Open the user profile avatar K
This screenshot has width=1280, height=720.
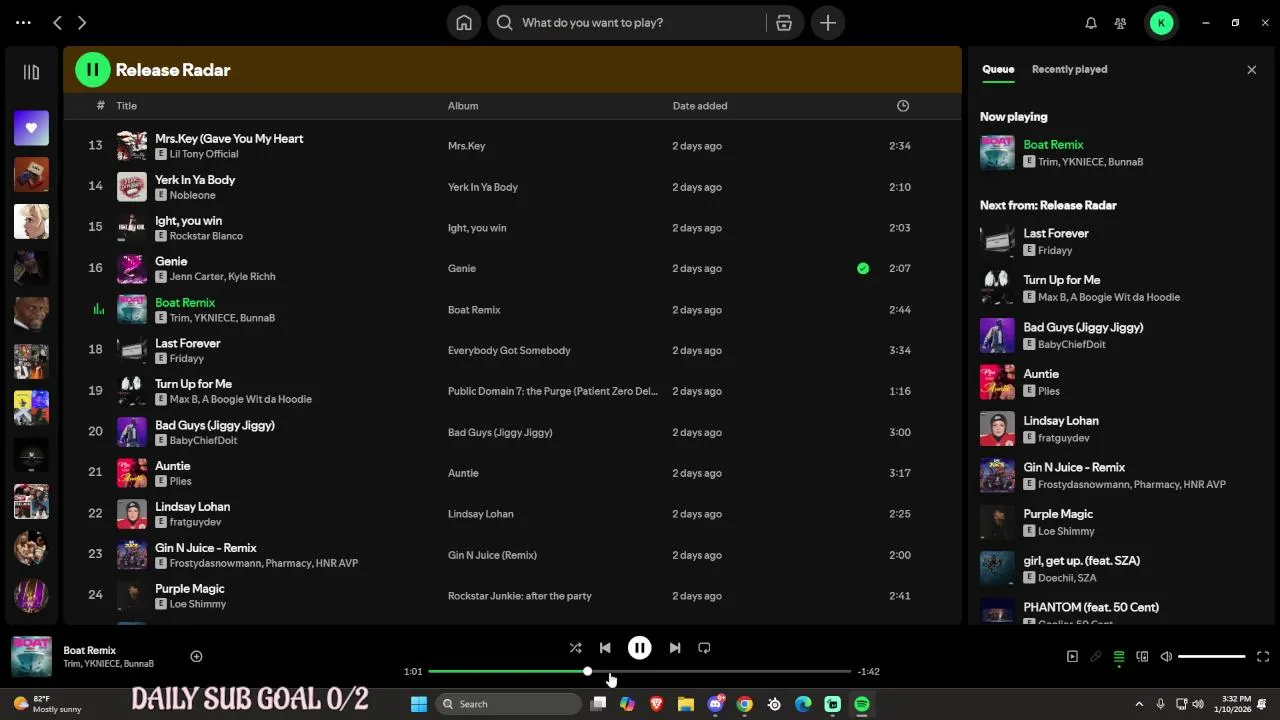1161,23
